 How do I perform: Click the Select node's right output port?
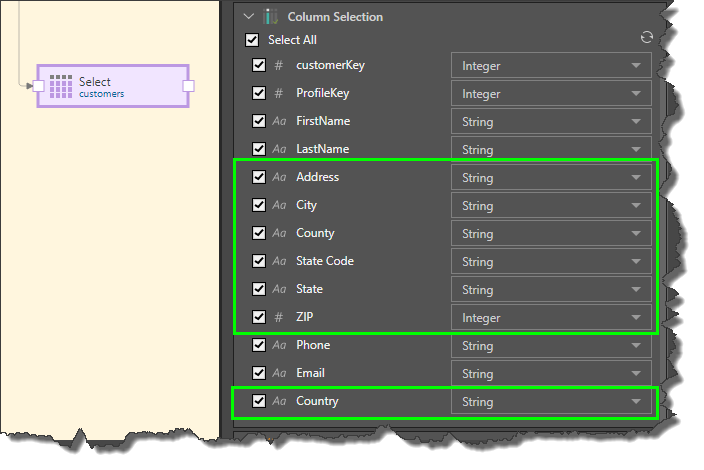(188, 86)
